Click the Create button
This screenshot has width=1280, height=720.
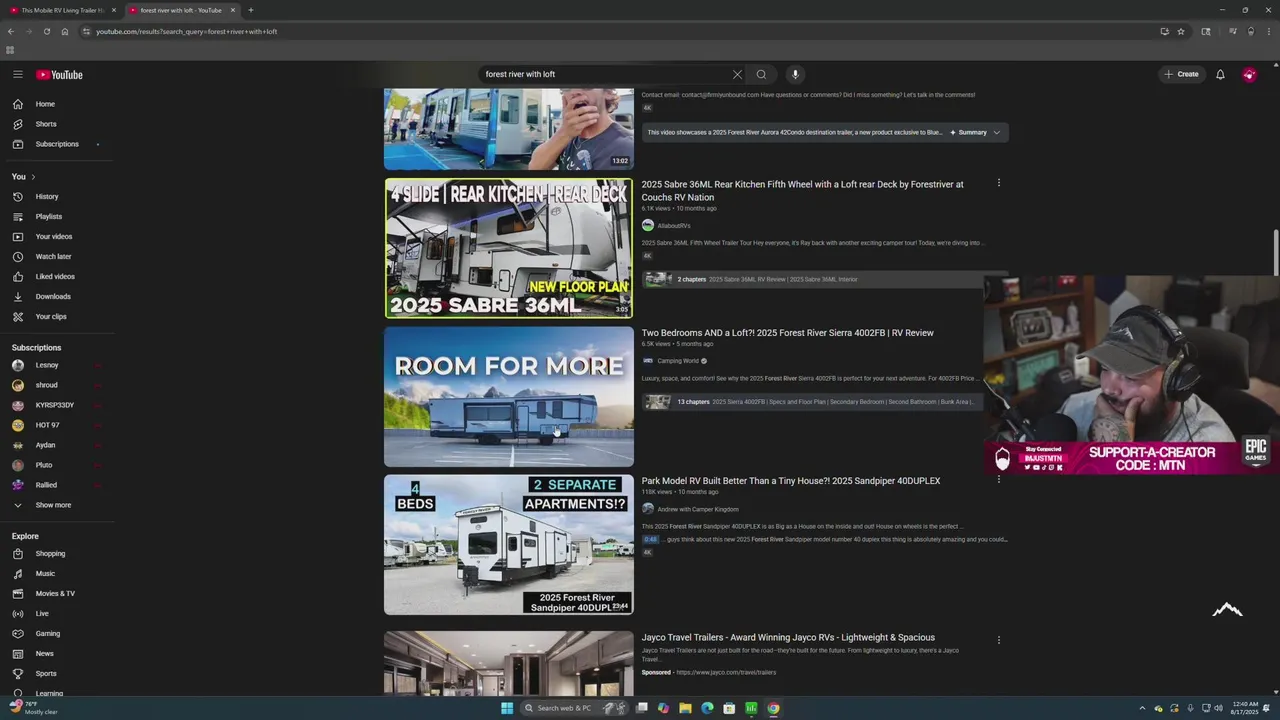pos(1181,74)
